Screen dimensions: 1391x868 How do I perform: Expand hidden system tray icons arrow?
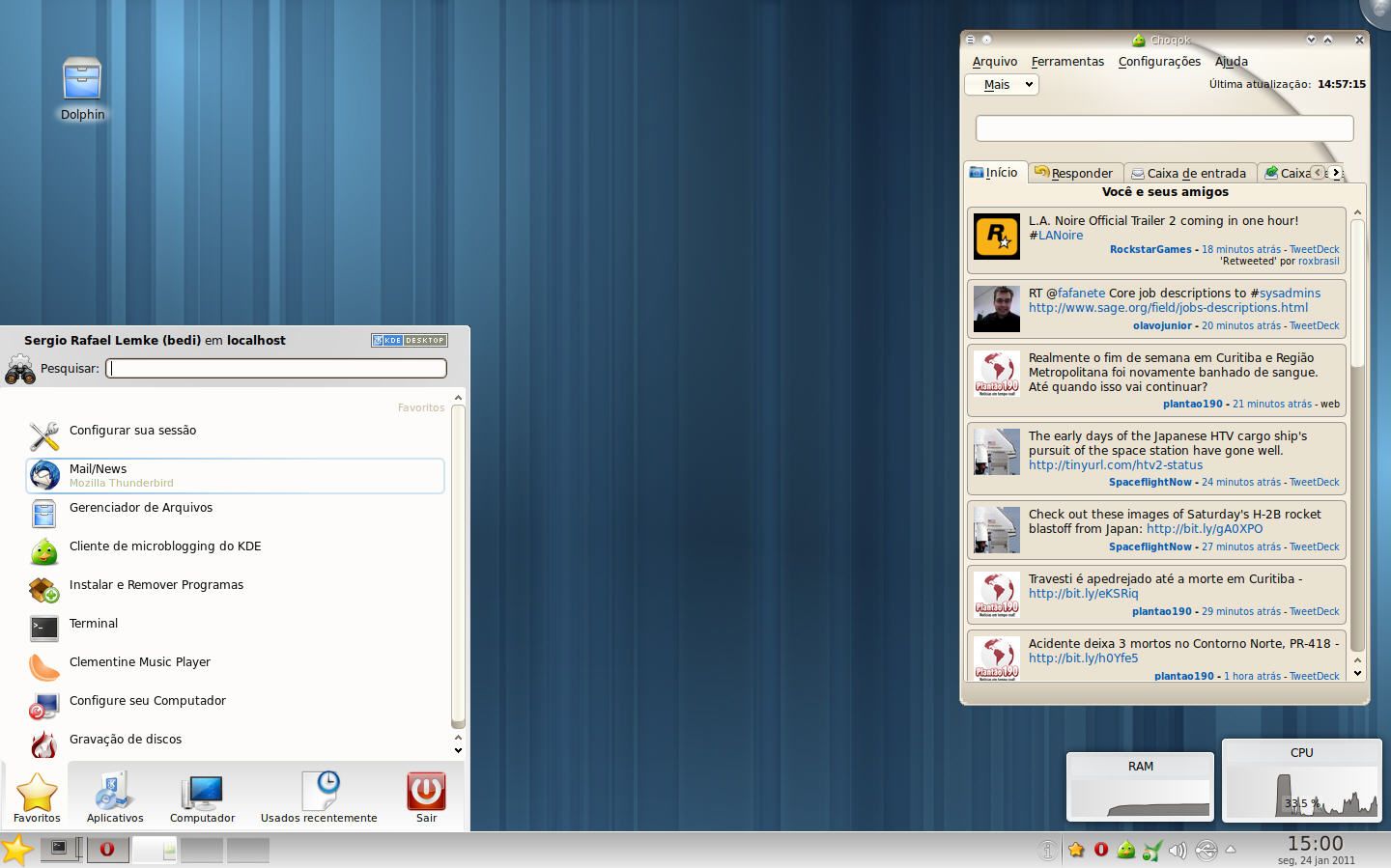coord(1231,850)
